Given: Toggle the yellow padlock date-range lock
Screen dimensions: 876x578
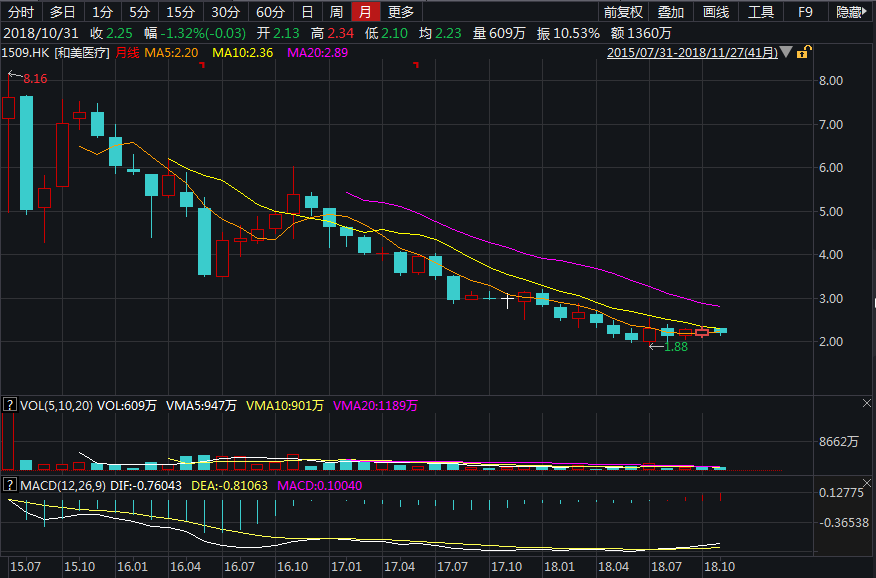Looking at the screenshot, I should click(806, 51).
